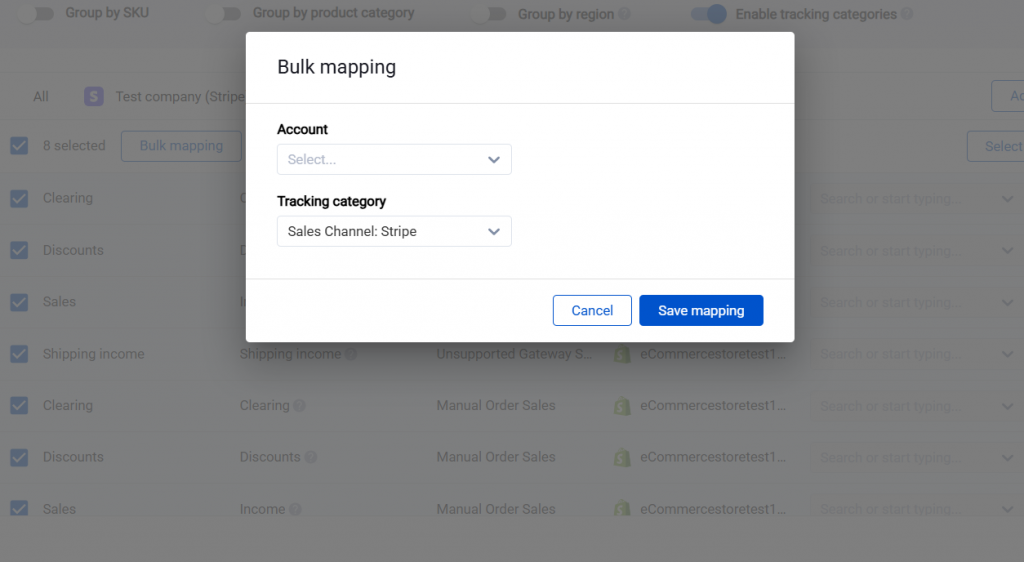Click Shopify icon in Manual Order Sales Clearing row

coord(622,406)
